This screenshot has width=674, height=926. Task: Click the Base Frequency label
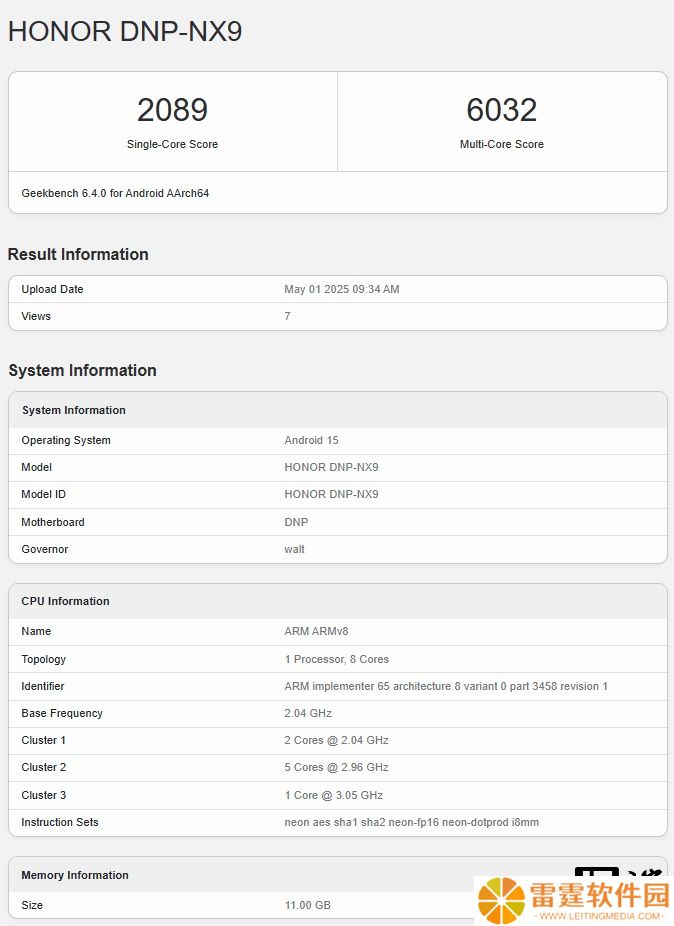[62, 713]
